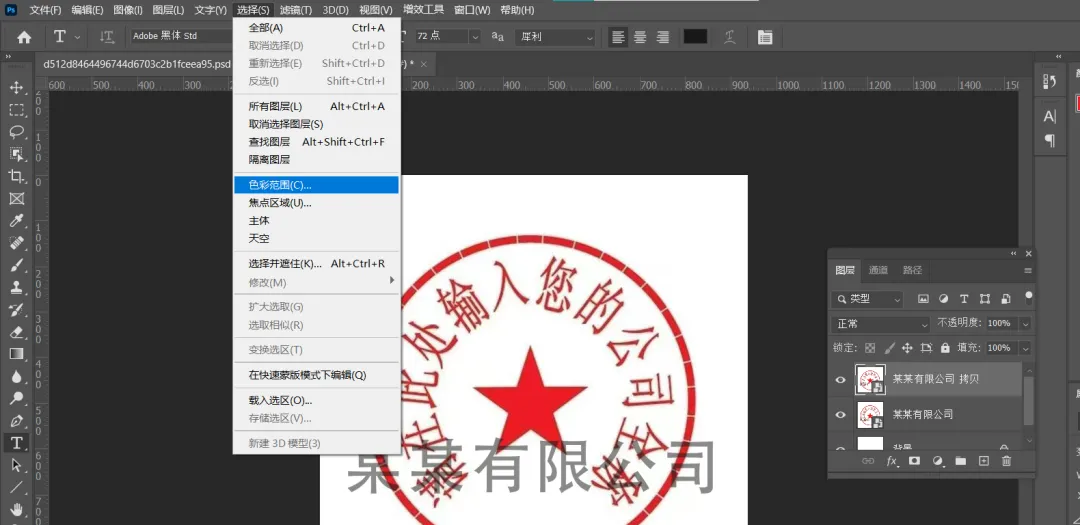
Task: Create a new layer group
Action: coord(960,461)
